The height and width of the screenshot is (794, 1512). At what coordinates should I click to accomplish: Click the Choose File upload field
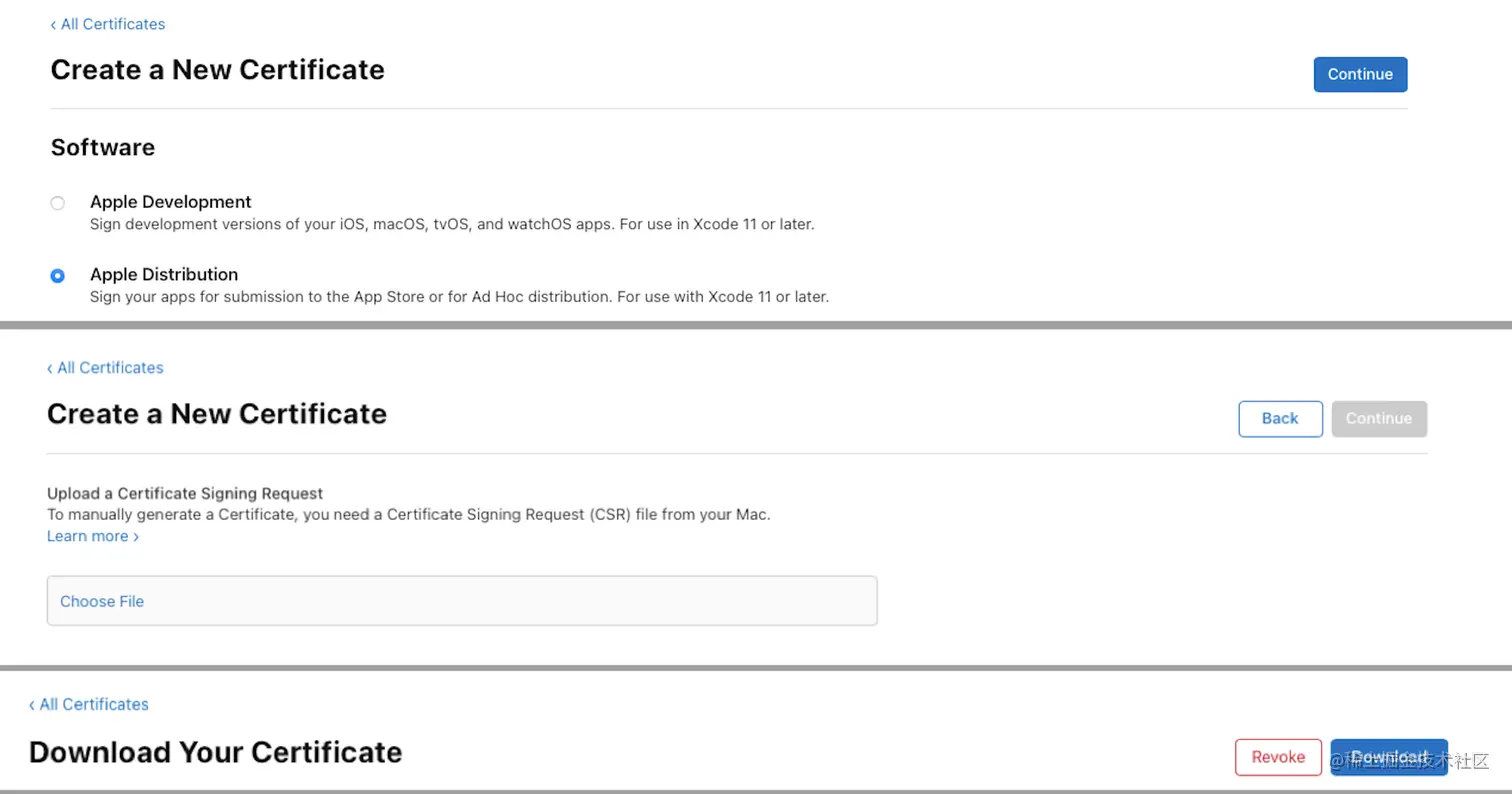pyautogui.click(x=462, y=601)
